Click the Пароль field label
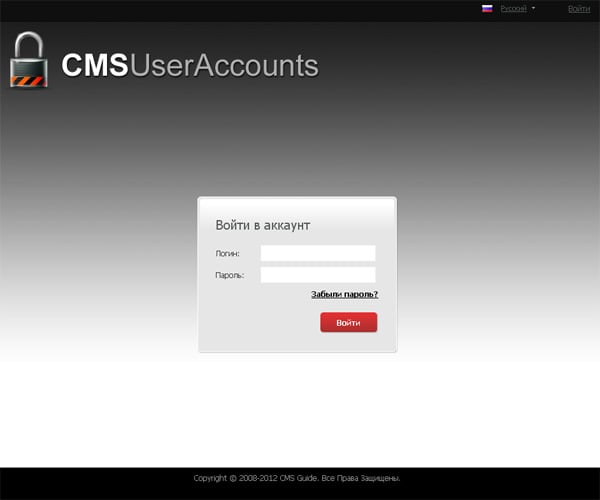This screenshot has width=600, height=500. tap(229, 275)
